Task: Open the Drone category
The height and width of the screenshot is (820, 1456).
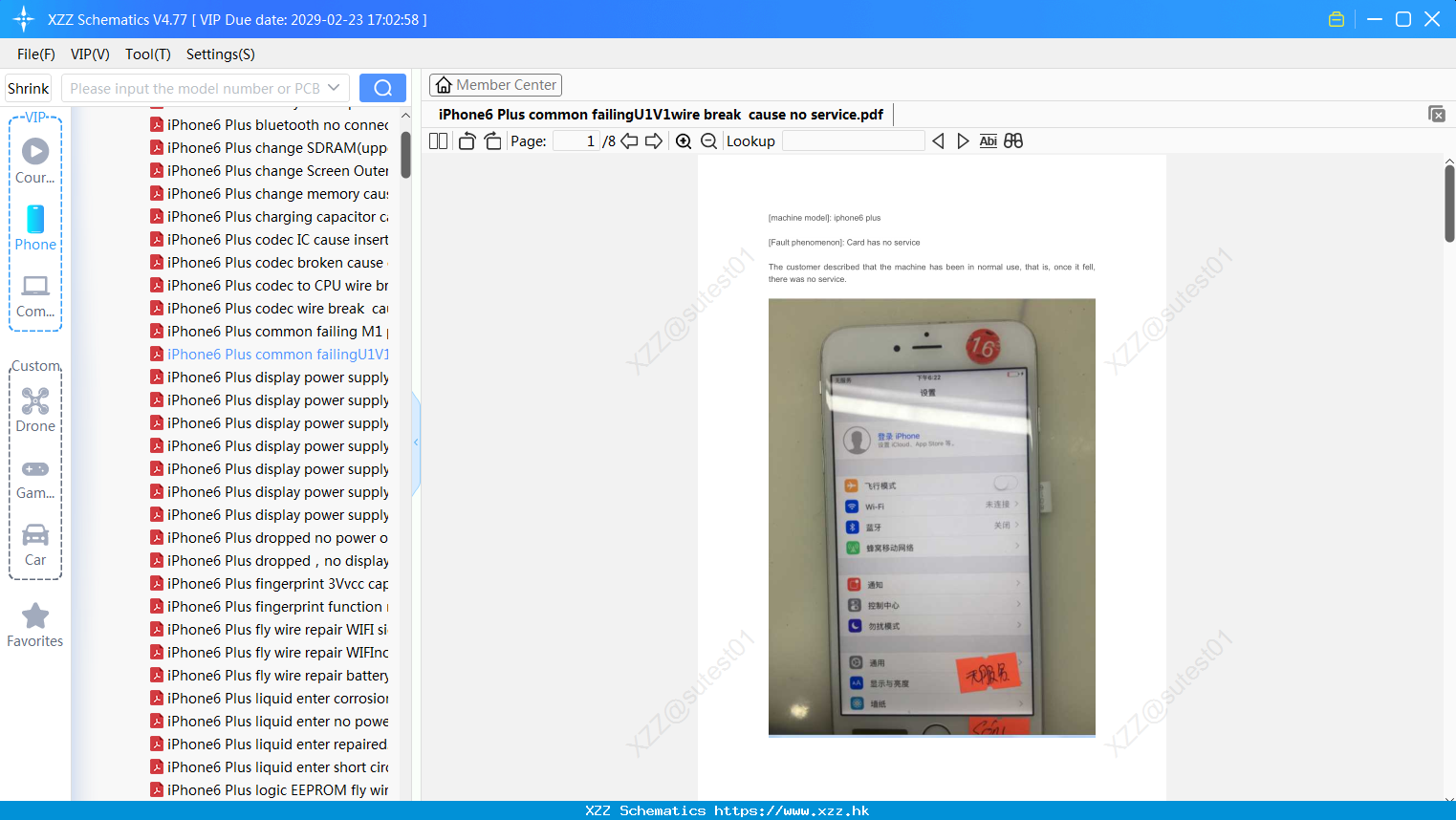Action: [x=35, y=411]
